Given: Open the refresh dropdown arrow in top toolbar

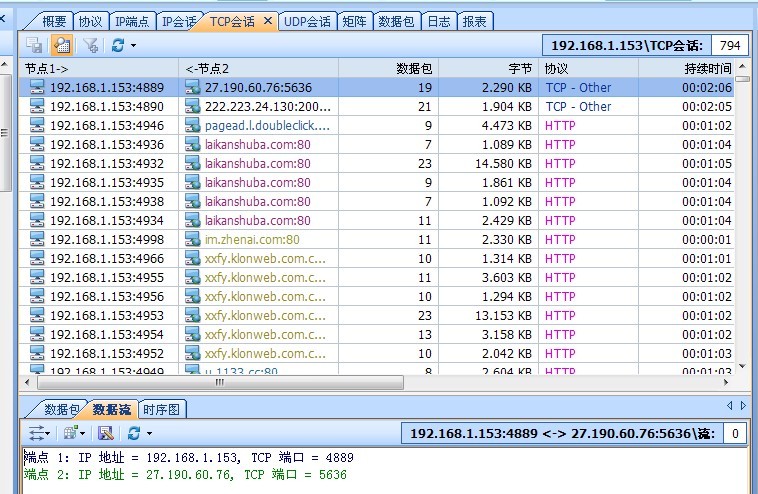Looking at the screenshot, I should point(133,45).
